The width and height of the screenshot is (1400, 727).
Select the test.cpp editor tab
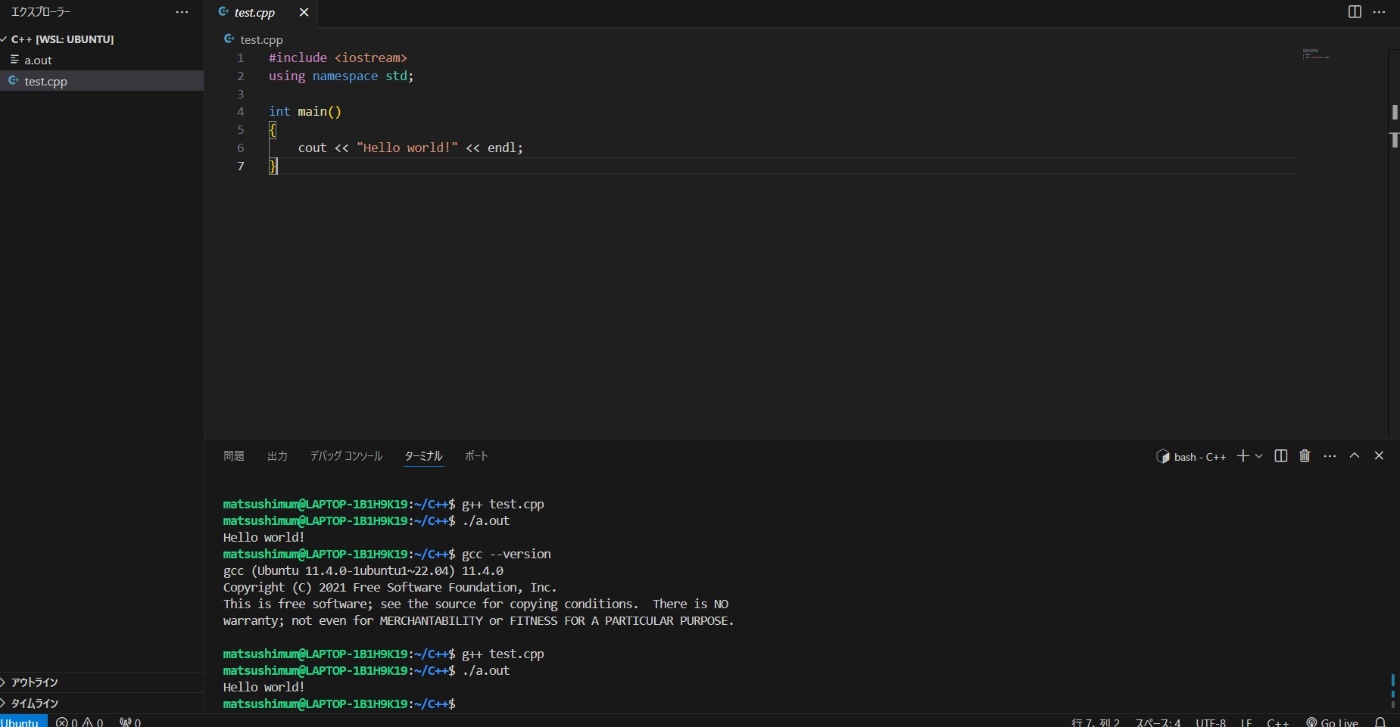pos(261,13)
